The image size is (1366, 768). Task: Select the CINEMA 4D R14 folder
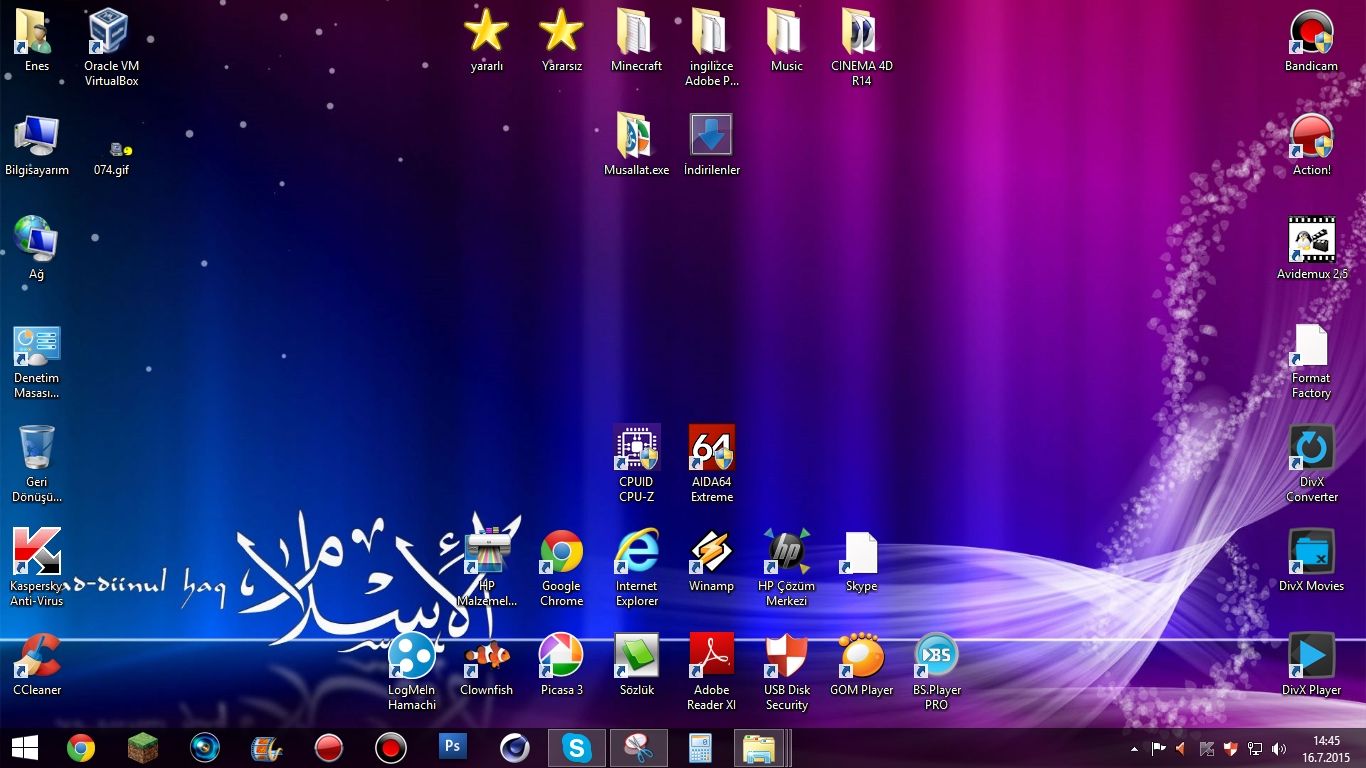pyautogui.click(x=861, y=48)
